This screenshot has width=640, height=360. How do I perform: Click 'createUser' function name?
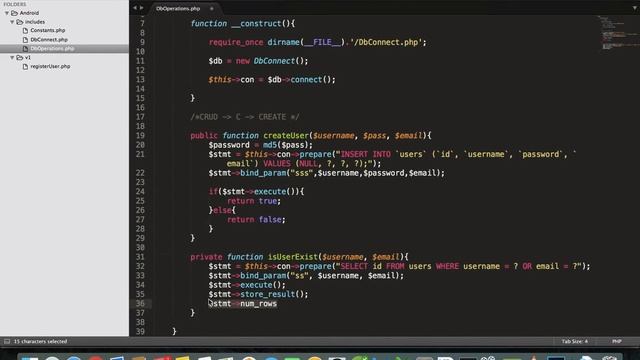[x=286, y=136]
